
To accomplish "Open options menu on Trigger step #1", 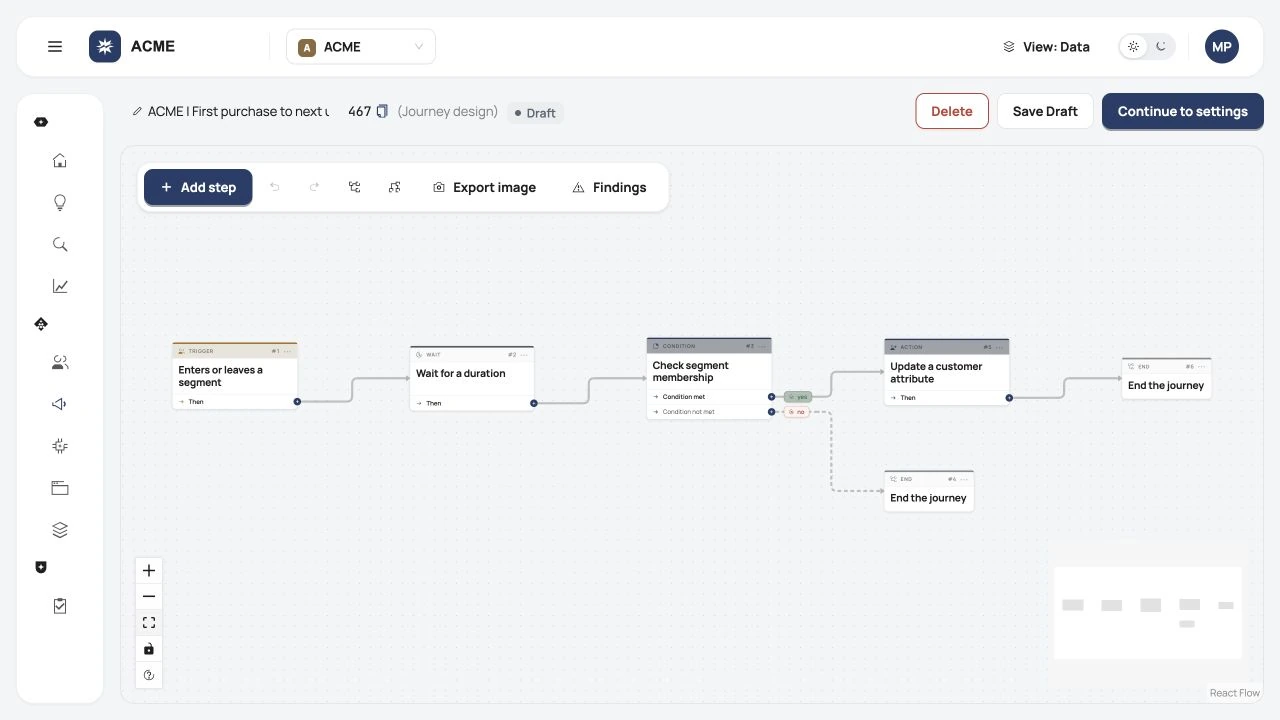I will [x=288, y=352].
